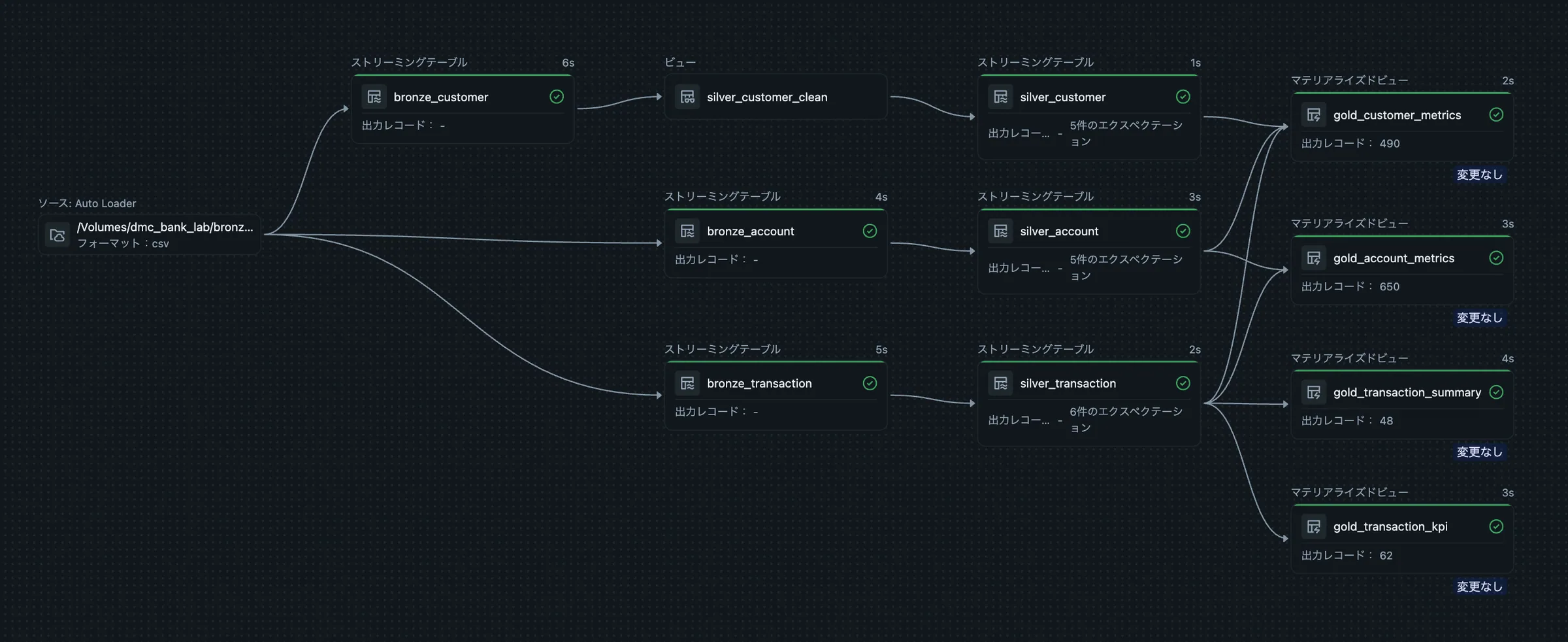Click the bronze_transaction success checkmark
Screen dimensions: 1568x642
click(870, 383)
